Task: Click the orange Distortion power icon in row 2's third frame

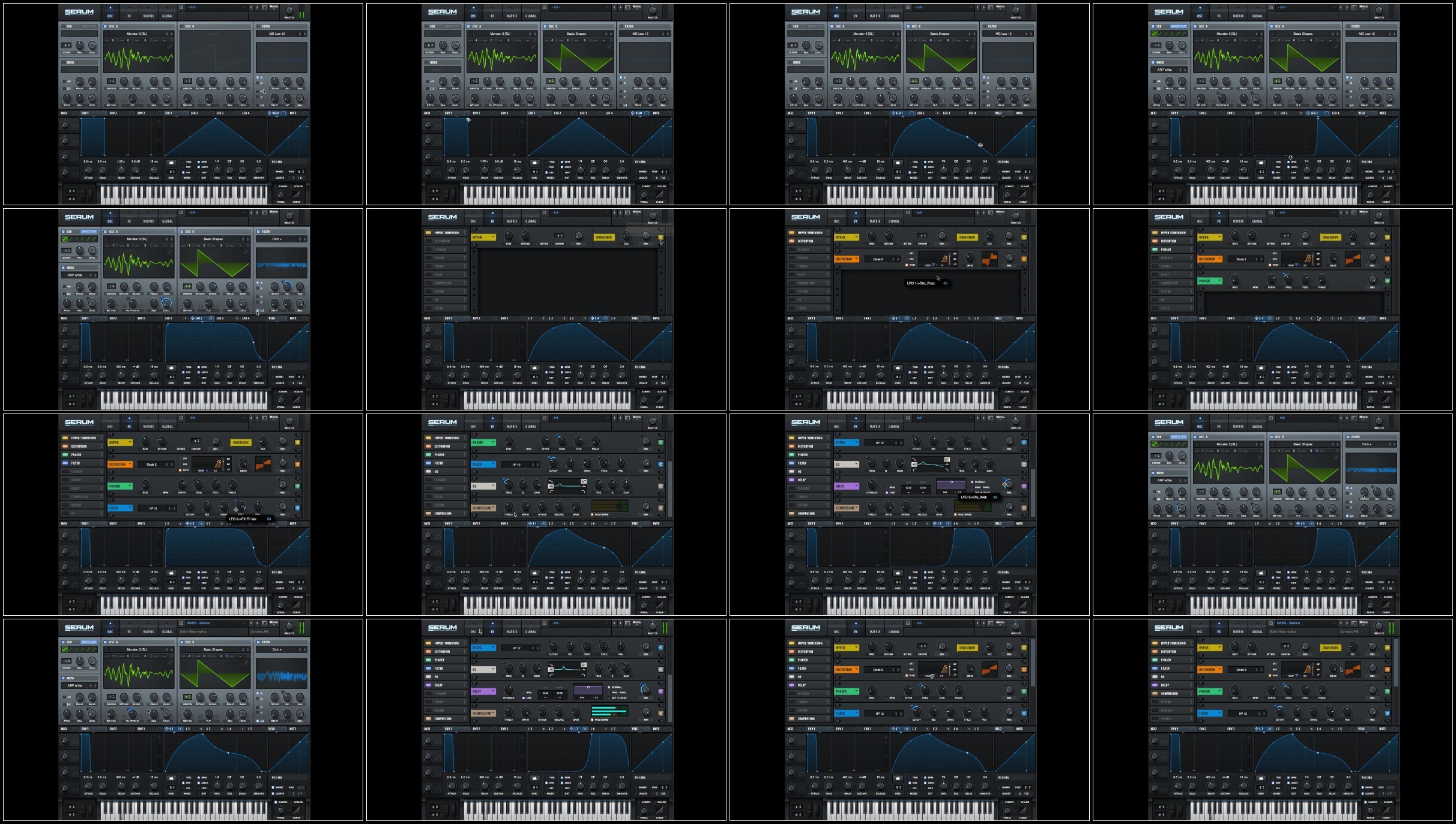Action: click(1024, 259)
